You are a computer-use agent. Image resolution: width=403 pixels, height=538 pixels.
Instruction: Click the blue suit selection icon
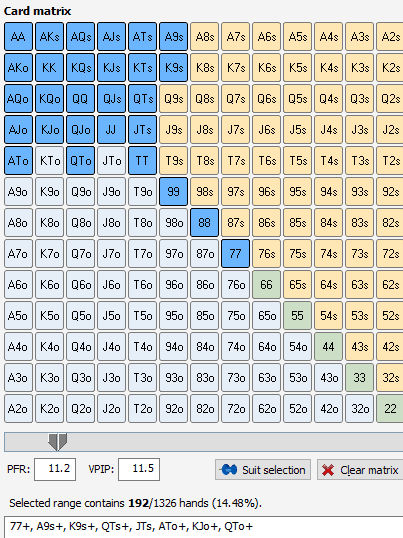click(229, 469)
